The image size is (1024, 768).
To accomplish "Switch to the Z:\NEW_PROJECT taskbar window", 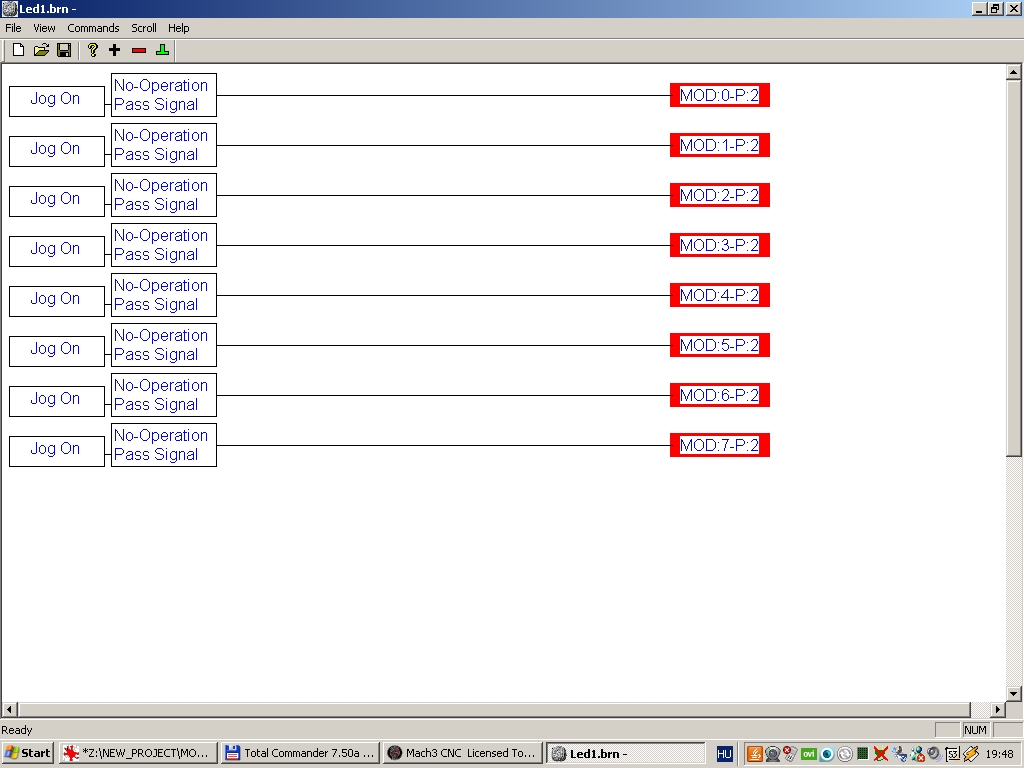I will pos(137,753).
